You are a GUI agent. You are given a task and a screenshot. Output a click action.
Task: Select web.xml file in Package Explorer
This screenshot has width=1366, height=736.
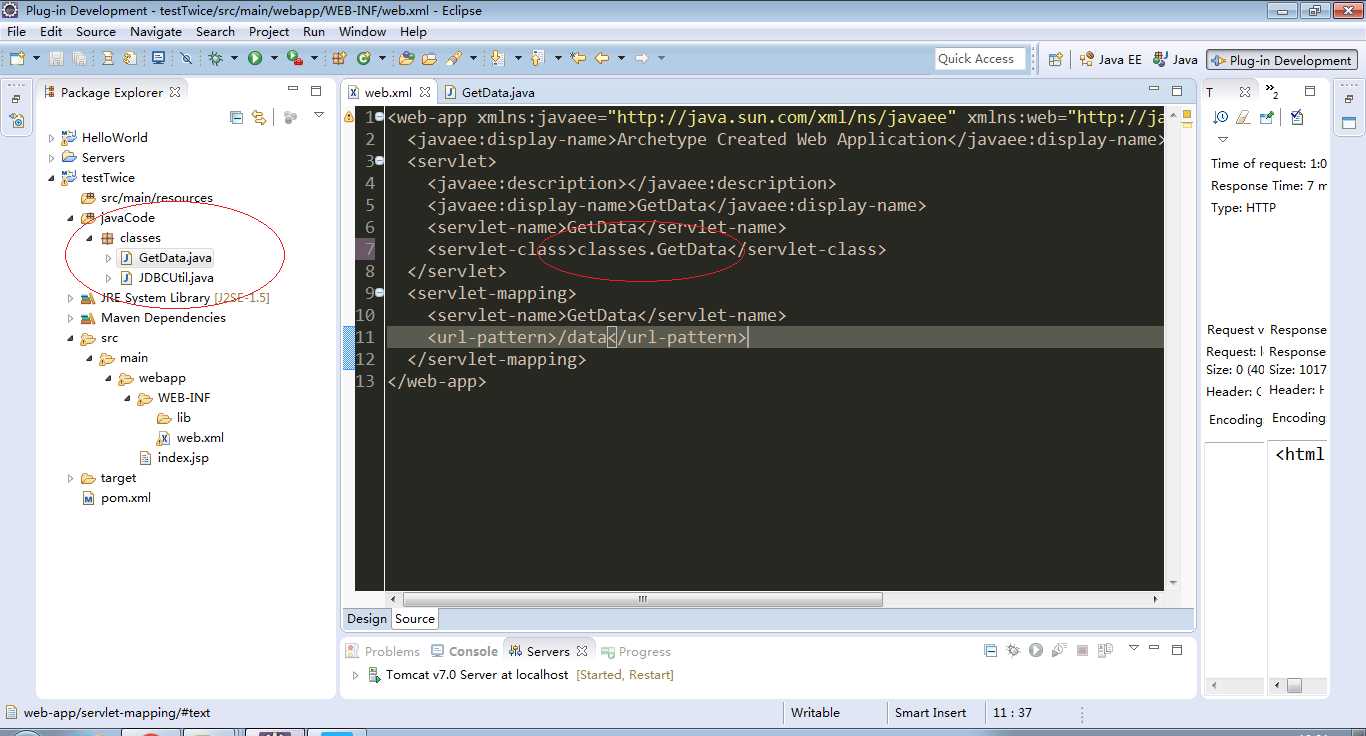point(200,438)
